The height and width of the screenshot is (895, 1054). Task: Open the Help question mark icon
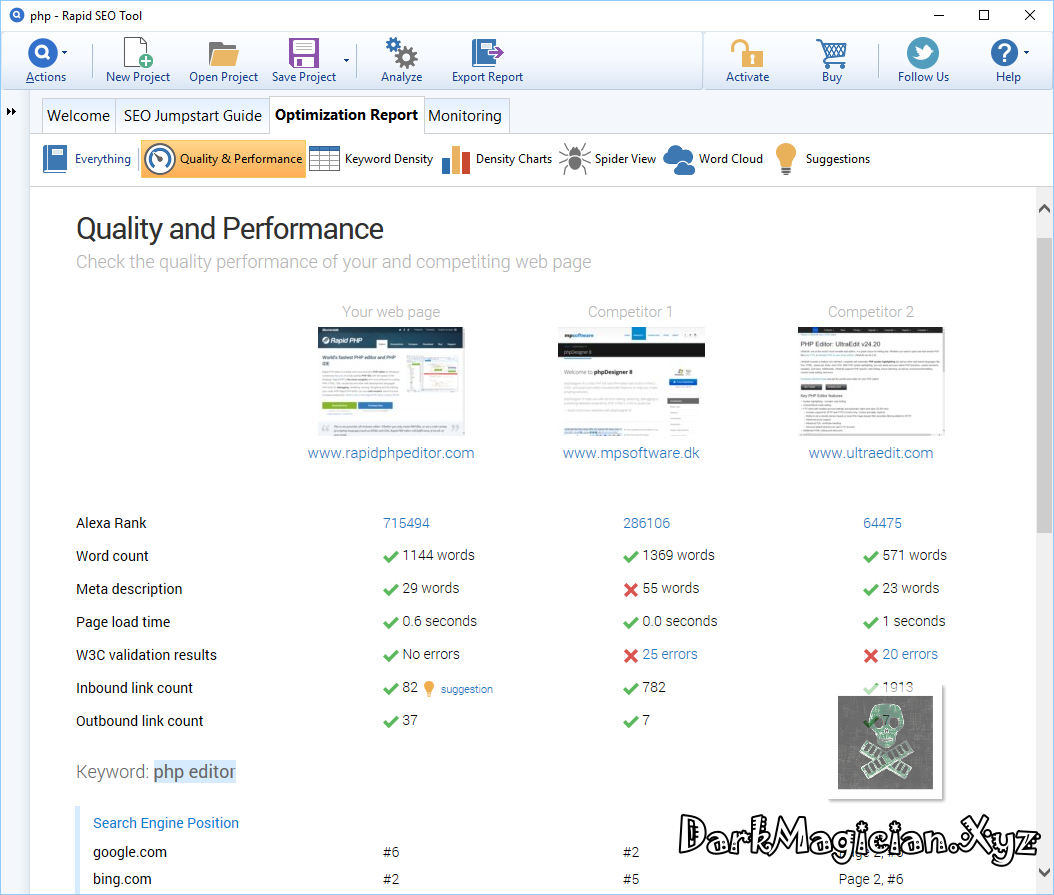[1004, 52]
